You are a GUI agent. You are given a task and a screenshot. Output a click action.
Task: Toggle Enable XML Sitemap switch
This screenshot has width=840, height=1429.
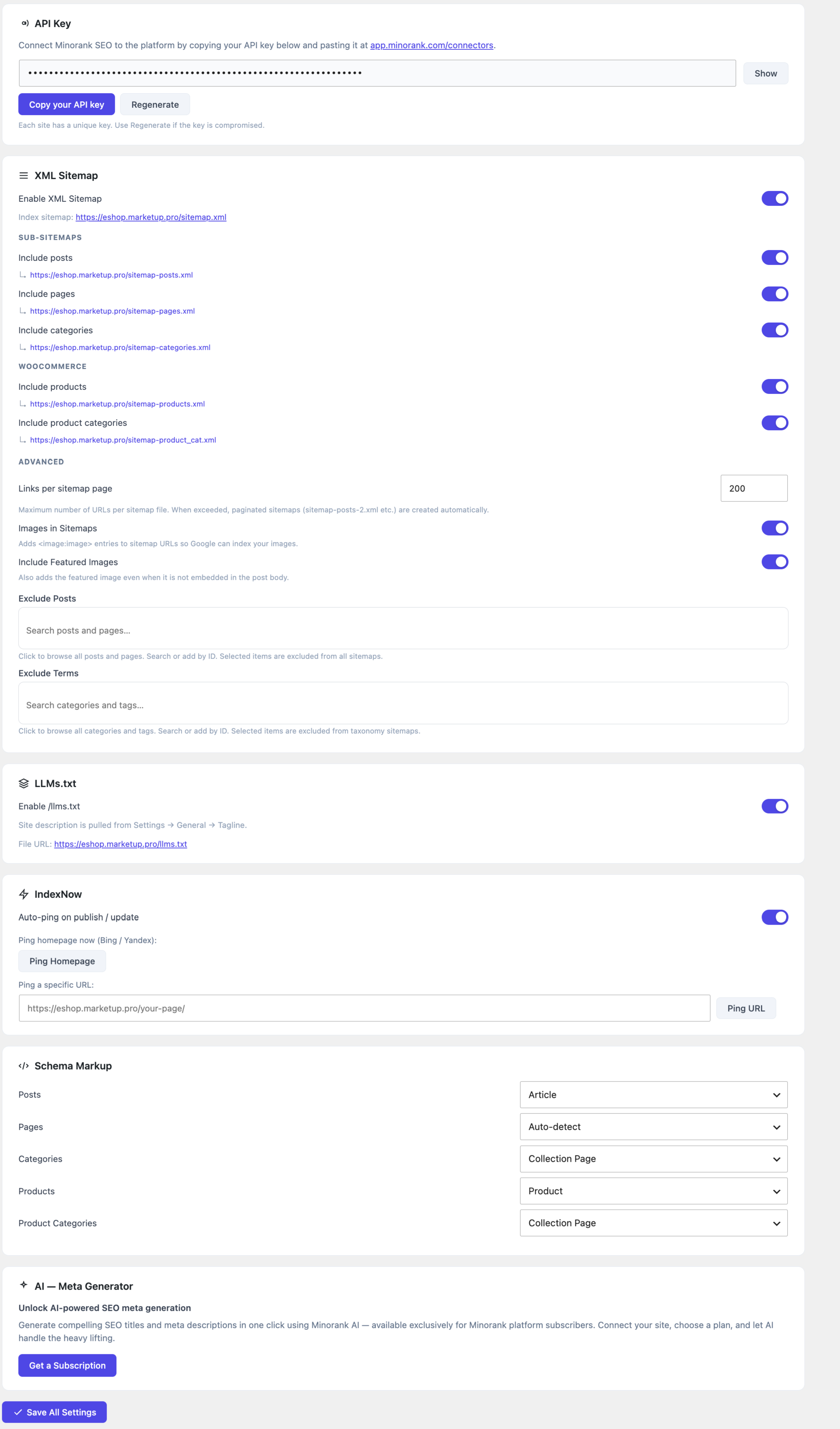click(x=775, y=198)
